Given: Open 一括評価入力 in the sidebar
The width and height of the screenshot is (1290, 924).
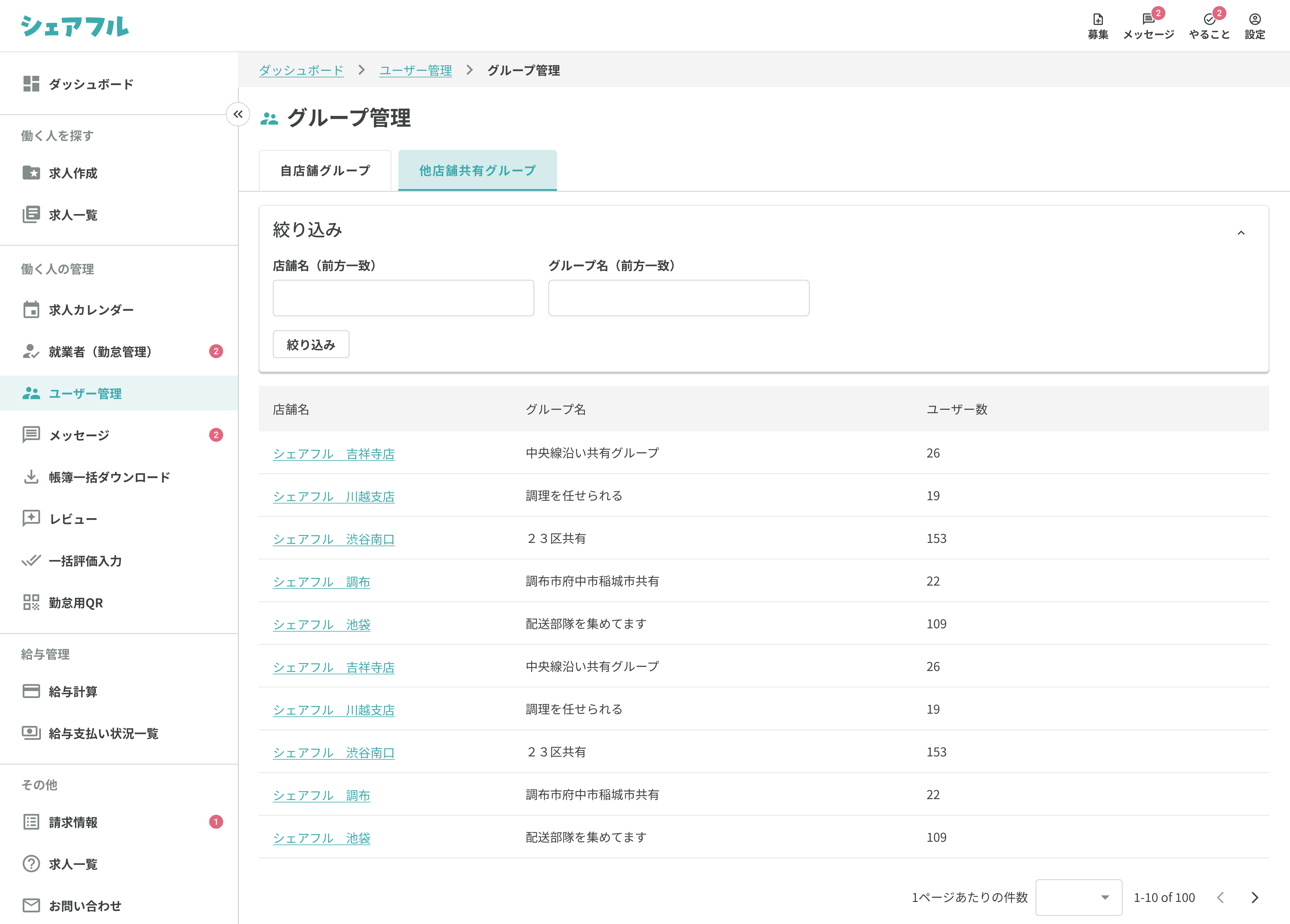Looking at the screenshot, I should [119, 560].
